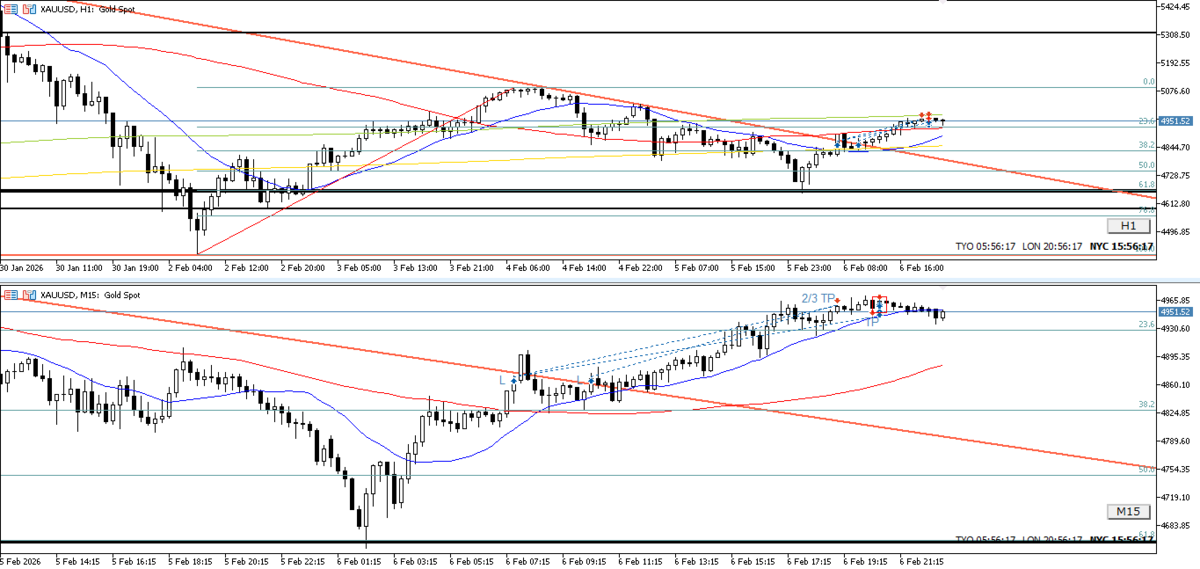Click the Fibonacci 38.2 level label on H1 chart
This screenshot has width=1200, height=569.
1147,146
